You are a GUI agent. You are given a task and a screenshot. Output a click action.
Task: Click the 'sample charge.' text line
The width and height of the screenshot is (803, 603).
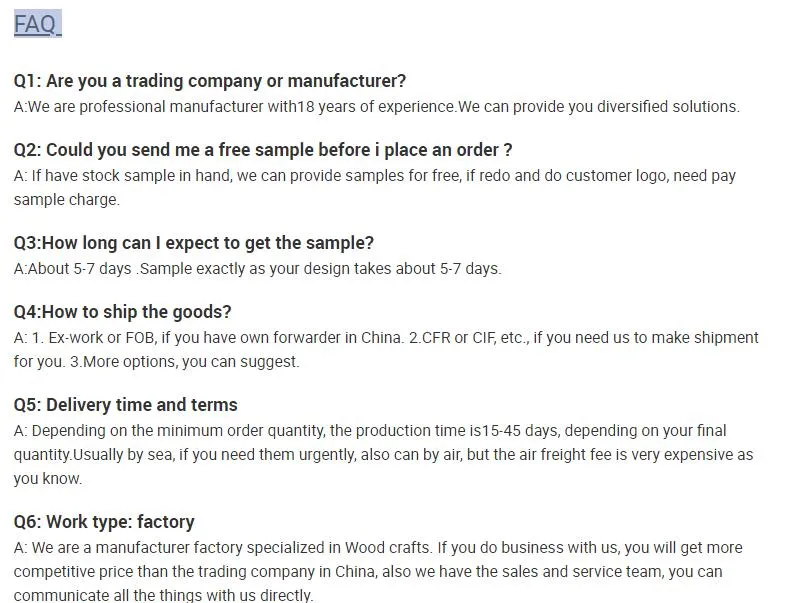66,200
